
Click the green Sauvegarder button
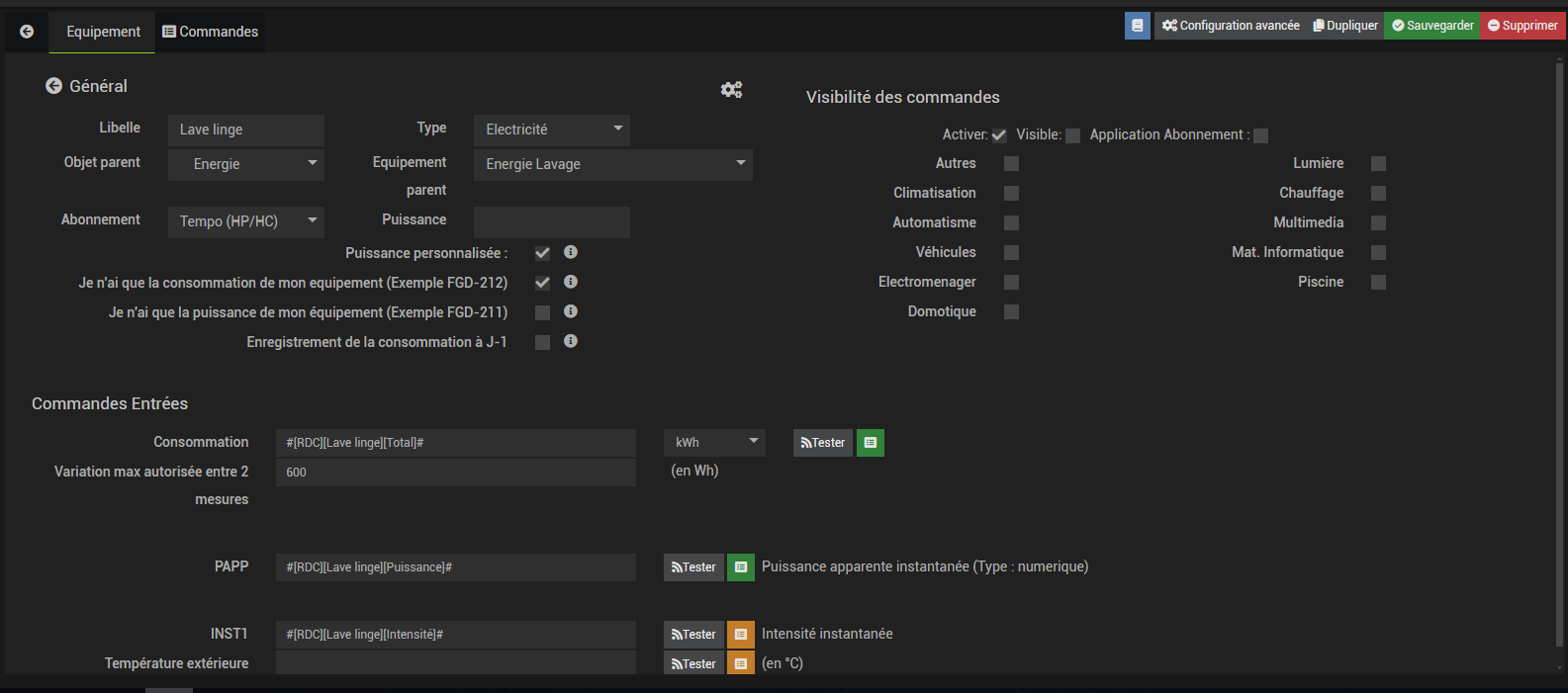click(1431, 26)
